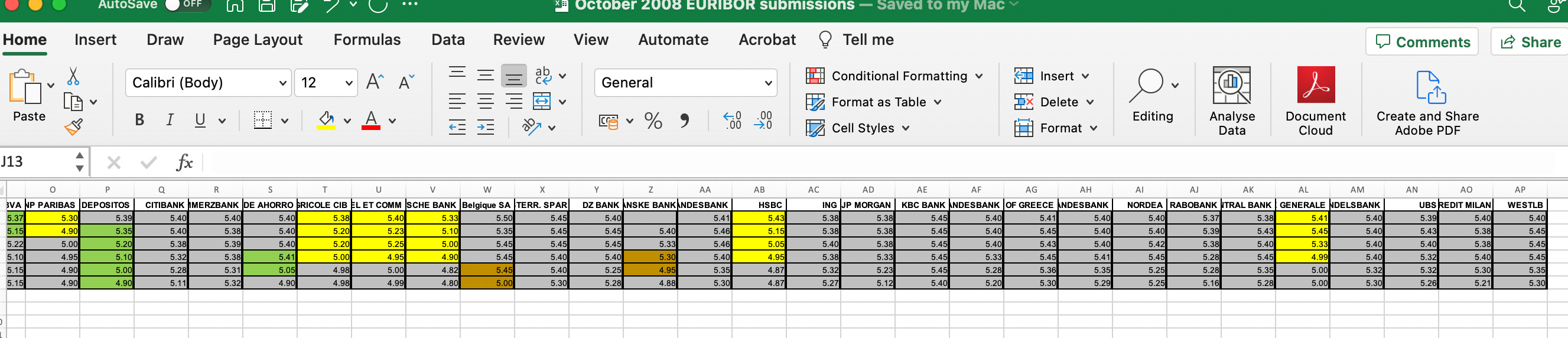Image resolution: width=1568 pixels, height=338 pixels.
Task: Apply the red font color
Action: coord(371,120)
